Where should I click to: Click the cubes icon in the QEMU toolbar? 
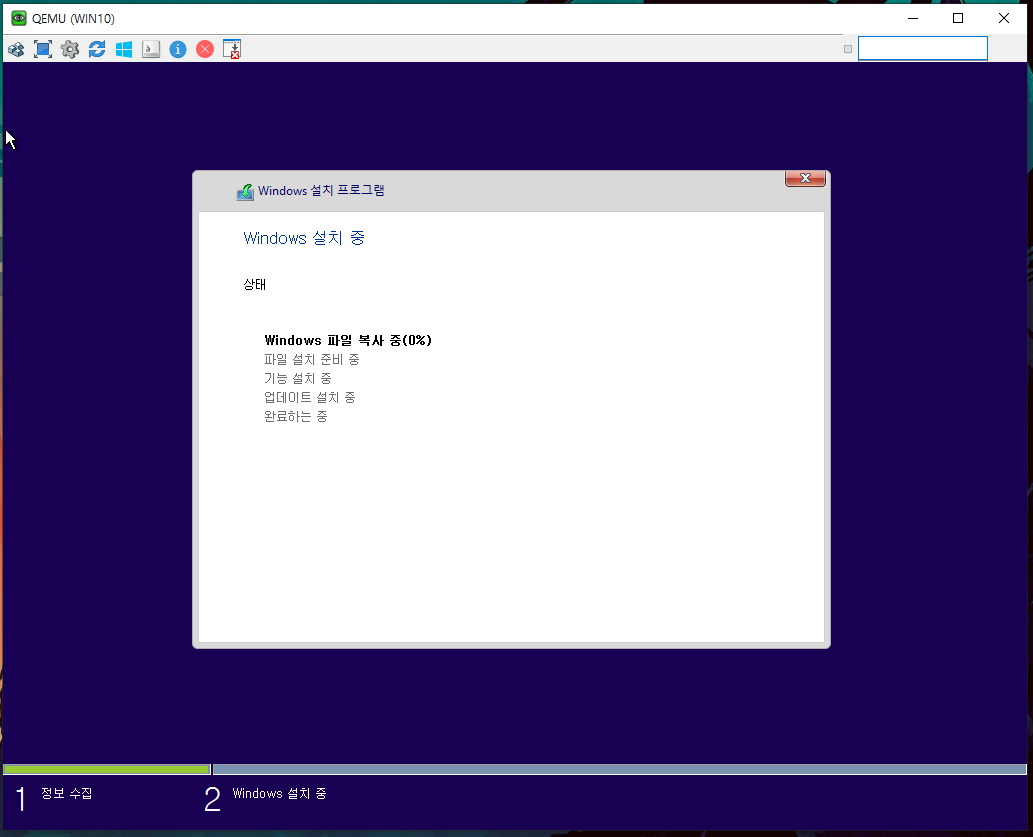(x=16, y=49)
